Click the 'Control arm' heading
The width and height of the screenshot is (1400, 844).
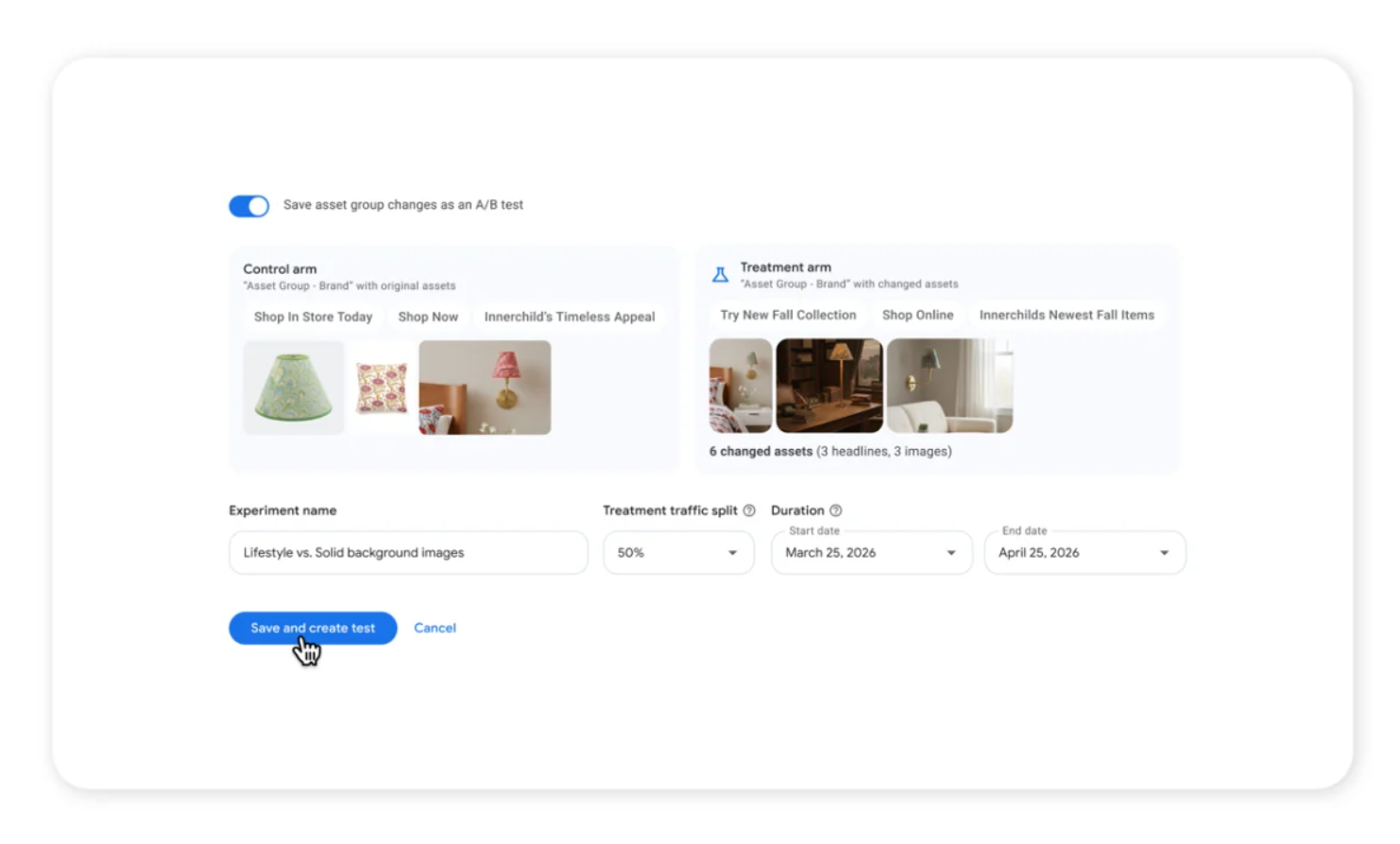[x=280, y=269]
